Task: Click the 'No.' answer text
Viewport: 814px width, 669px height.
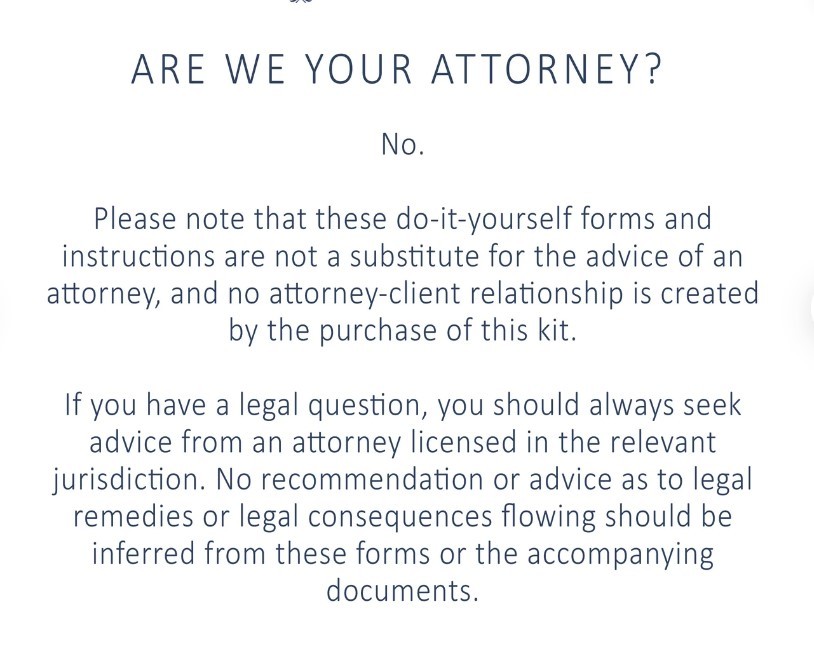Action: (x=403, y=144)
